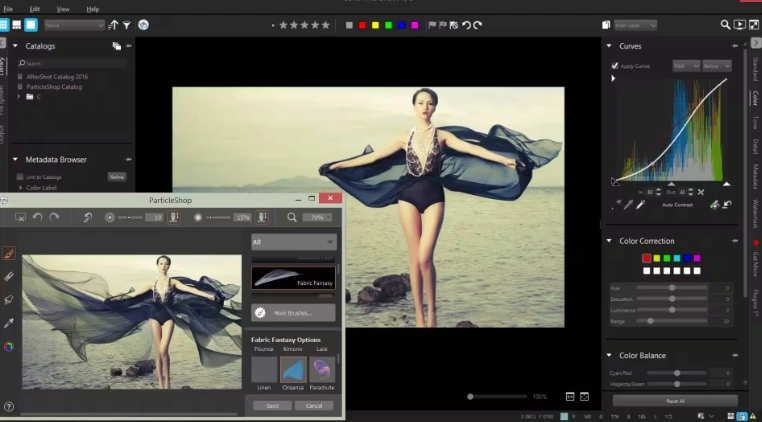Pick the eyedropper tool in ParticleShop sidebar
The height and width of the screenshot is (422, 762).
click(x=9, y=323)
